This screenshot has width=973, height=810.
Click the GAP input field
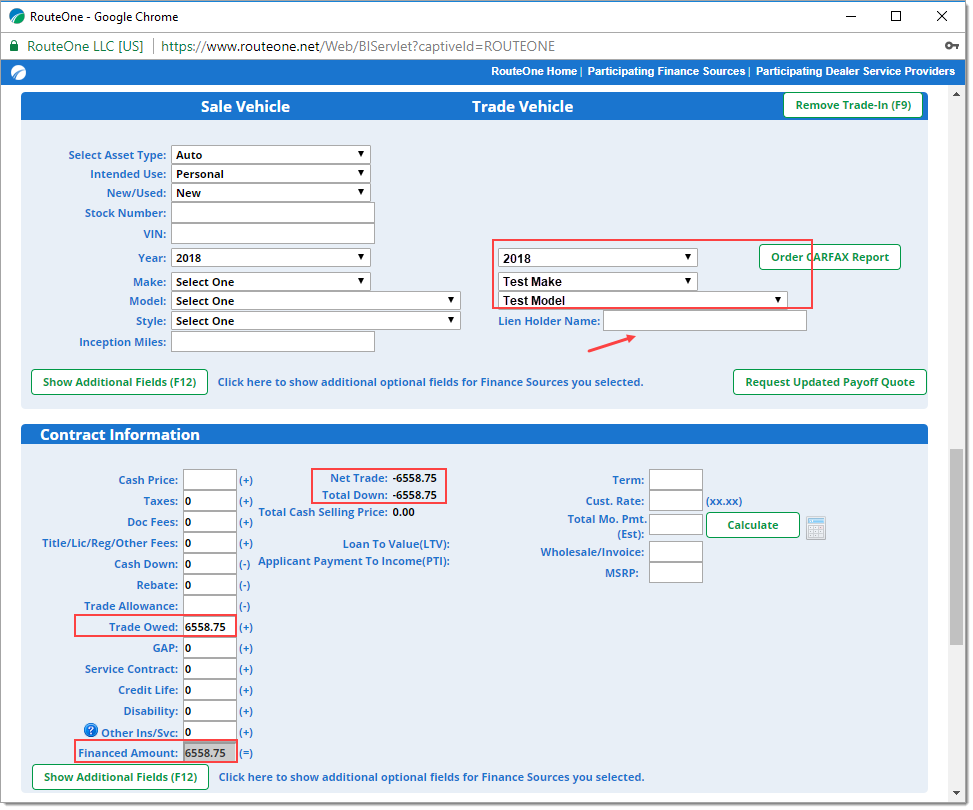210,648
